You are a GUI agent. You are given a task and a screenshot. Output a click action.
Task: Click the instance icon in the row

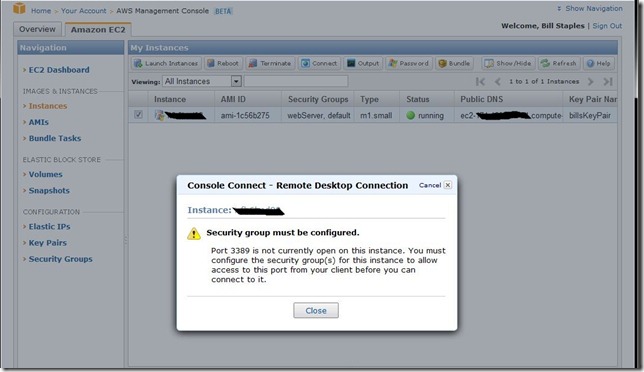pyautogui.click(x=159, y=115)
